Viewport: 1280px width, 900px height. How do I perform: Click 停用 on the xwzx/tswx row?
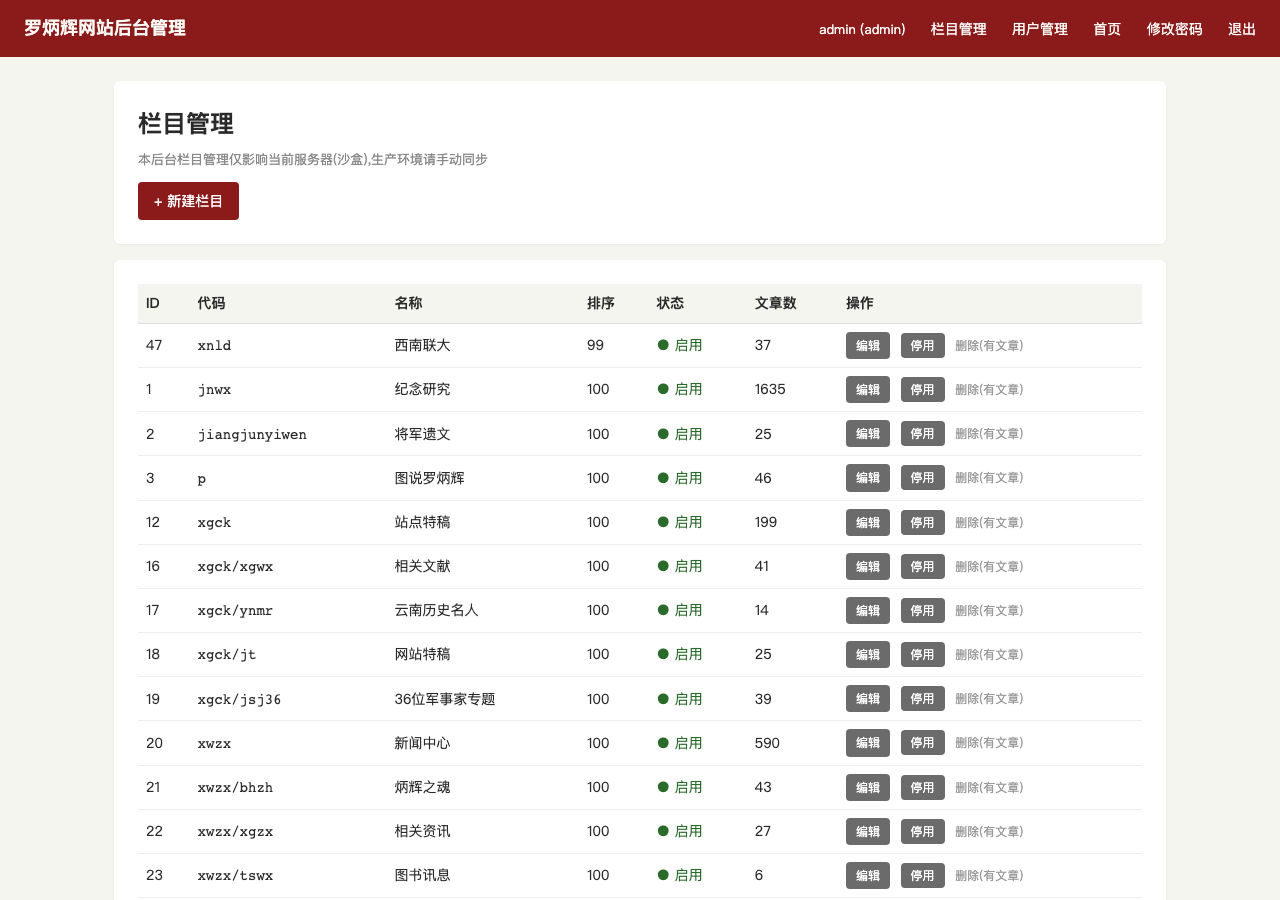coord(923,875)
